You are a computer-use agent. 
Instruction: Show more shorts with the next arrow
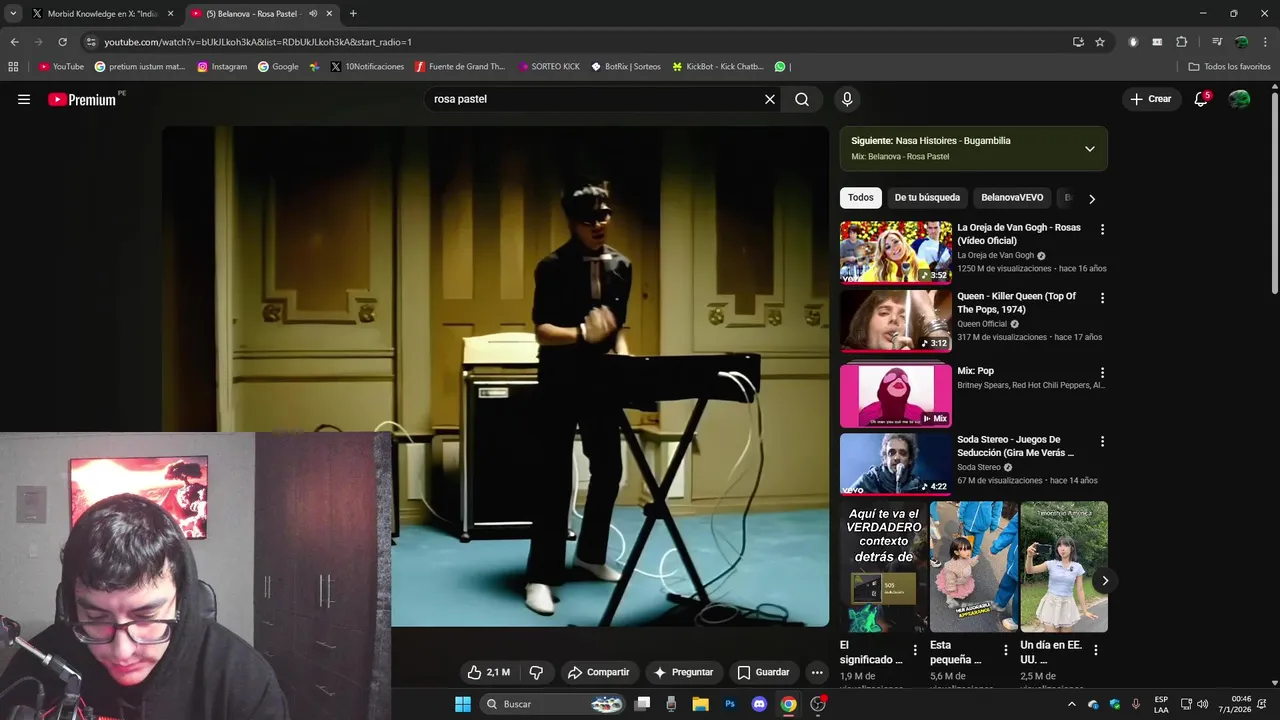pos(1105,580)
